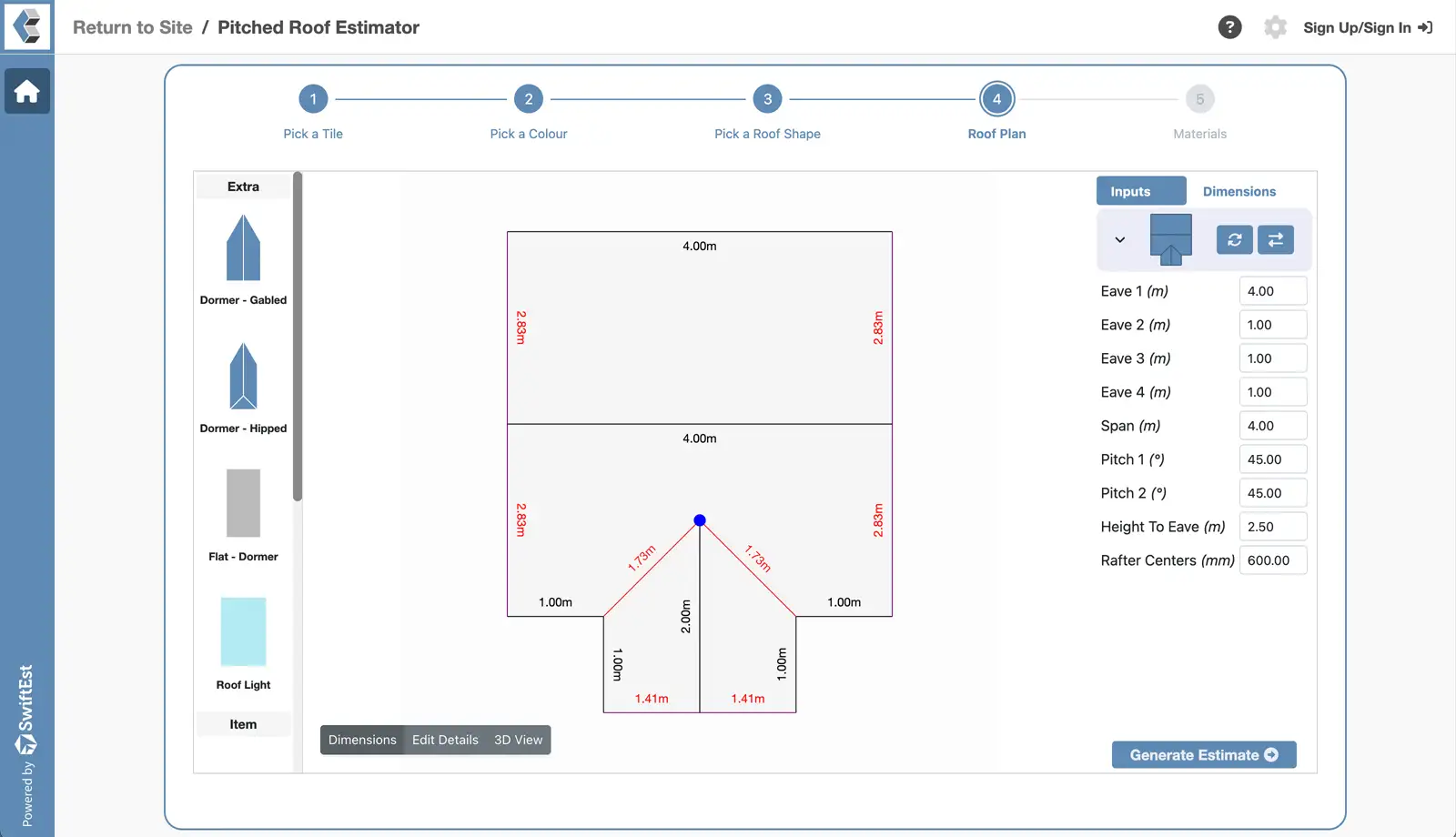This screenshot has width=1456, height=837.
Task: Click the swap arrows icon button
Action: click(x=1275, y=240)
